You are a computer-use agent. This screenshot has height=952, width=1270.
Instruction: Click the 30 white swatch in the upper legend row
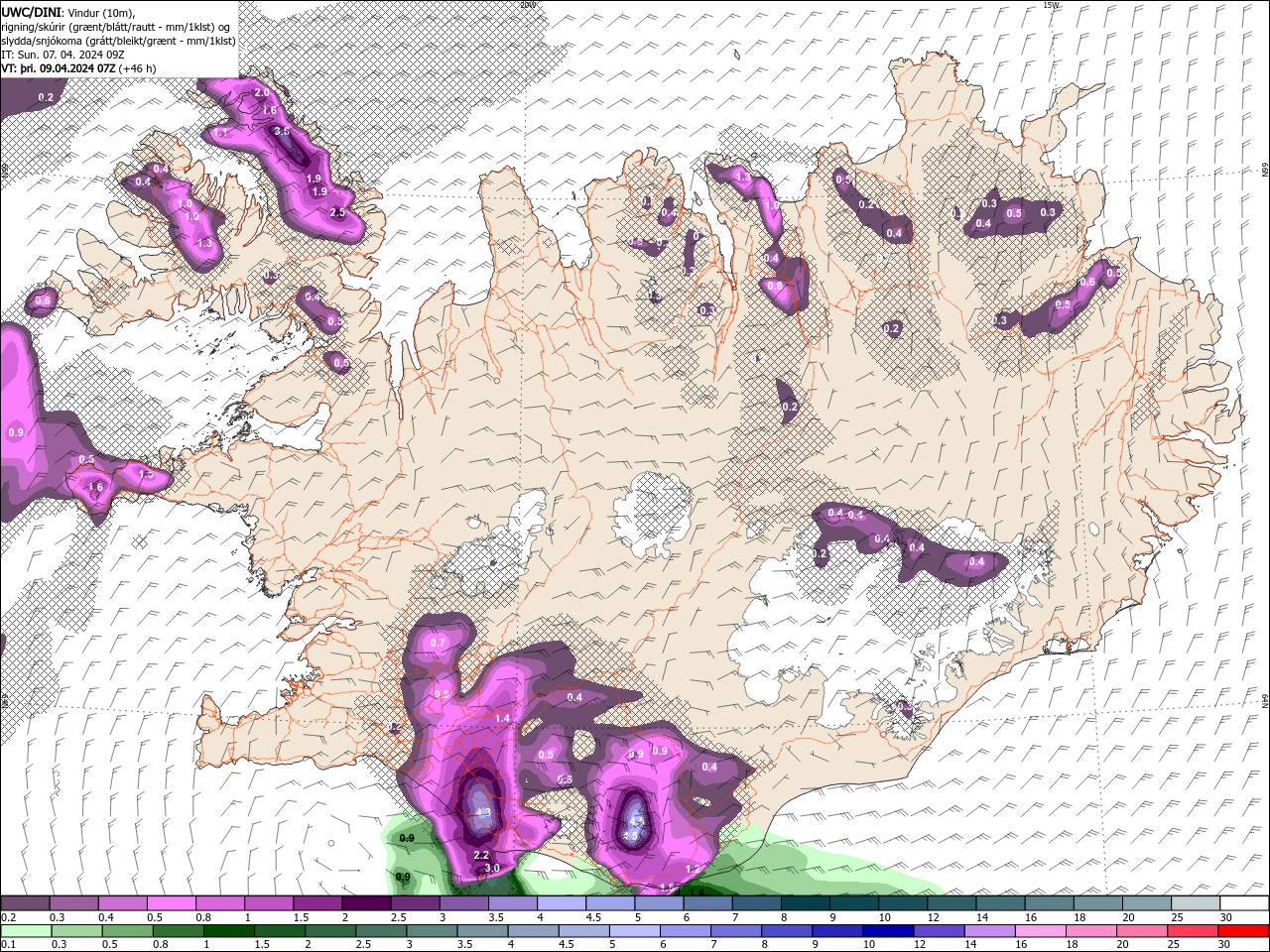coord(1243,903)
